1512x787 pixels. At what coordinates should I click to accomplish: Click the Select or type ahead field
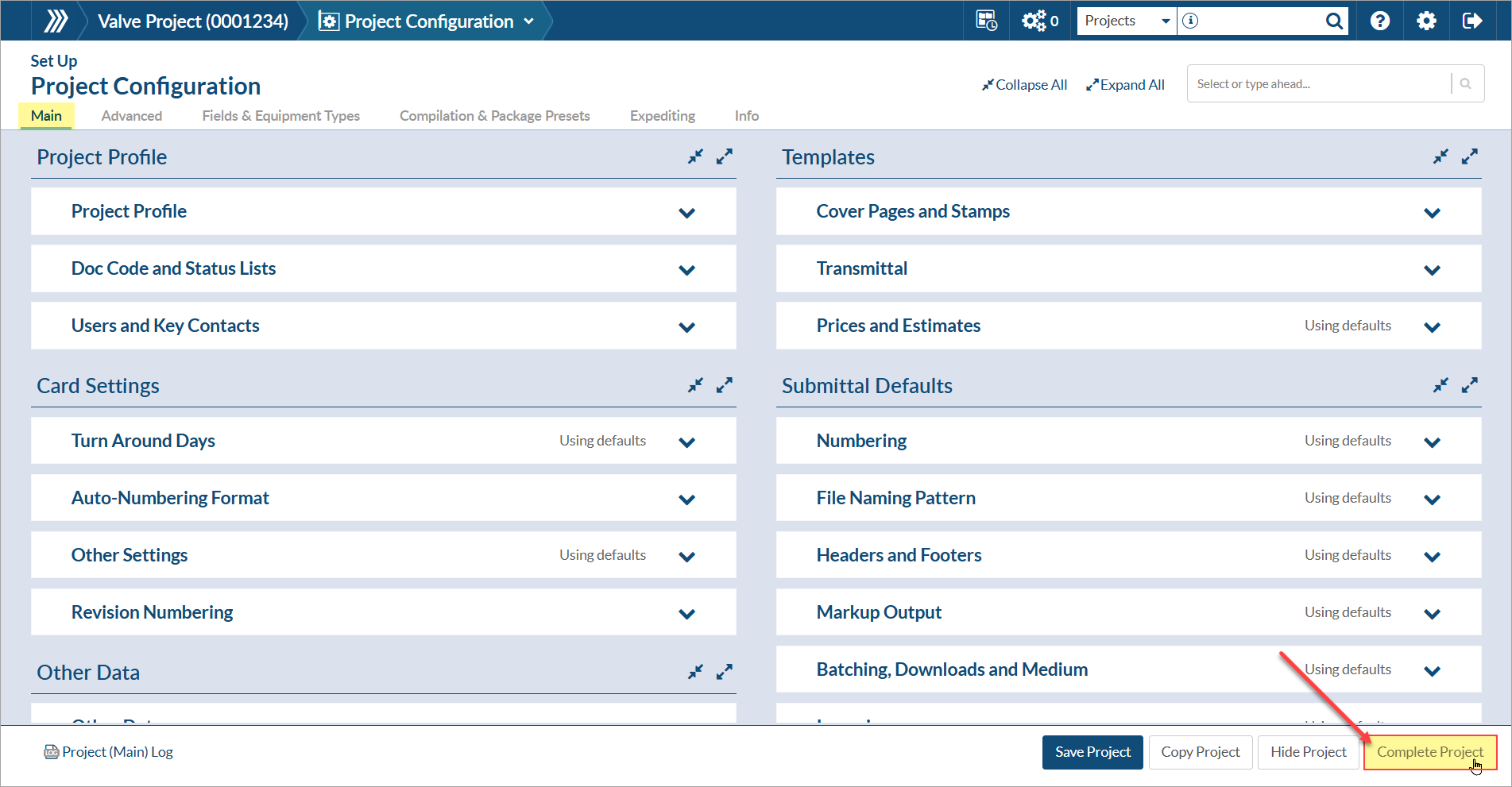(x=1318, y=84)
